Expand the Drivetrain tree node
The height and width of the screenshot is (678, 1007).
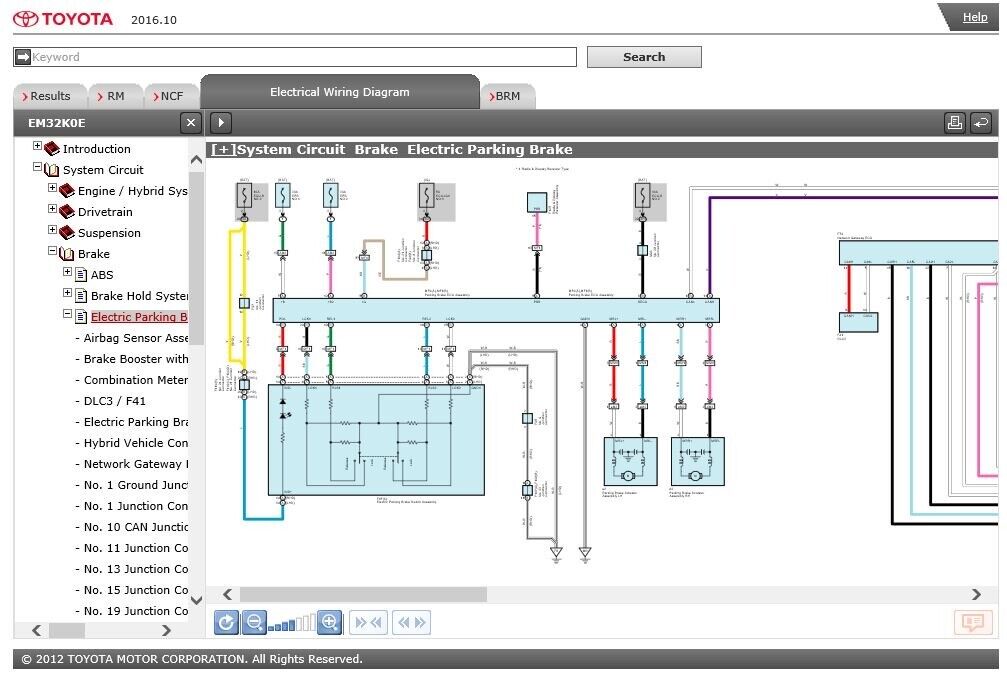click(x=53, y=210)
